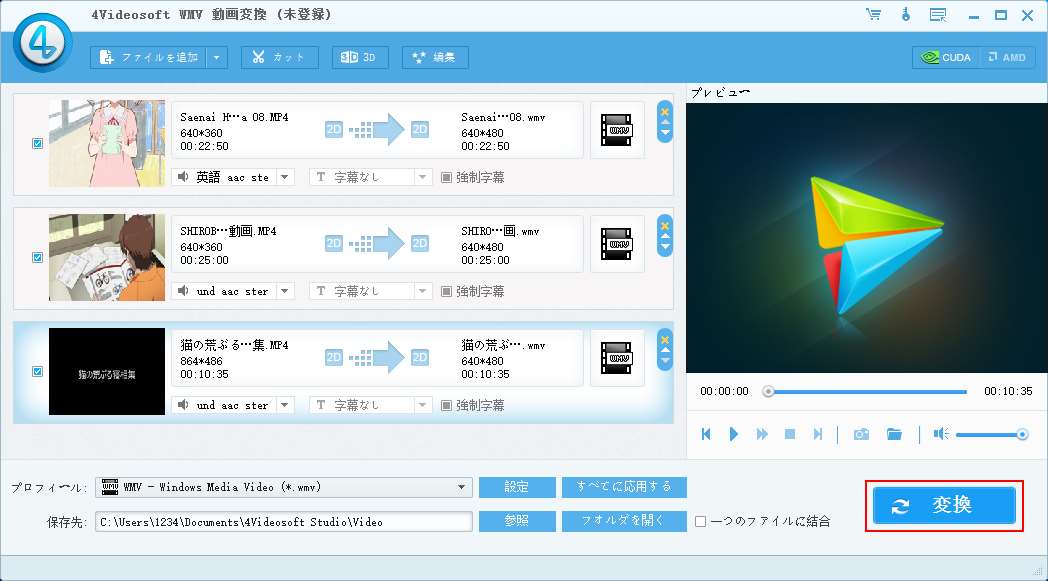
Task: Click the shopping cart purchase icon
Action: tap(874, 15)
